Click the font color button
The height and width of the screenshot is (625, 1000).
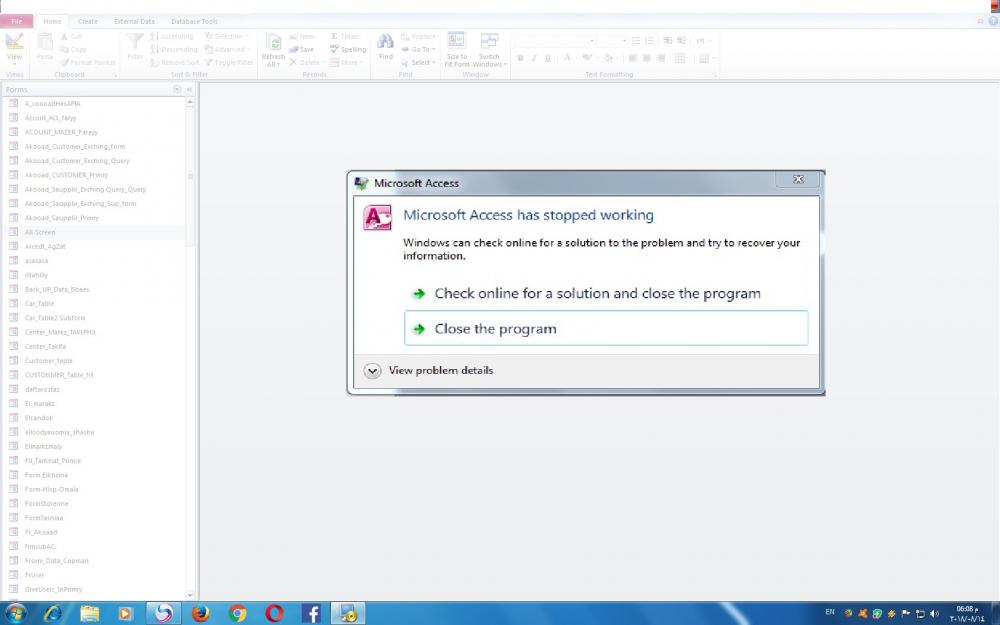569,58
